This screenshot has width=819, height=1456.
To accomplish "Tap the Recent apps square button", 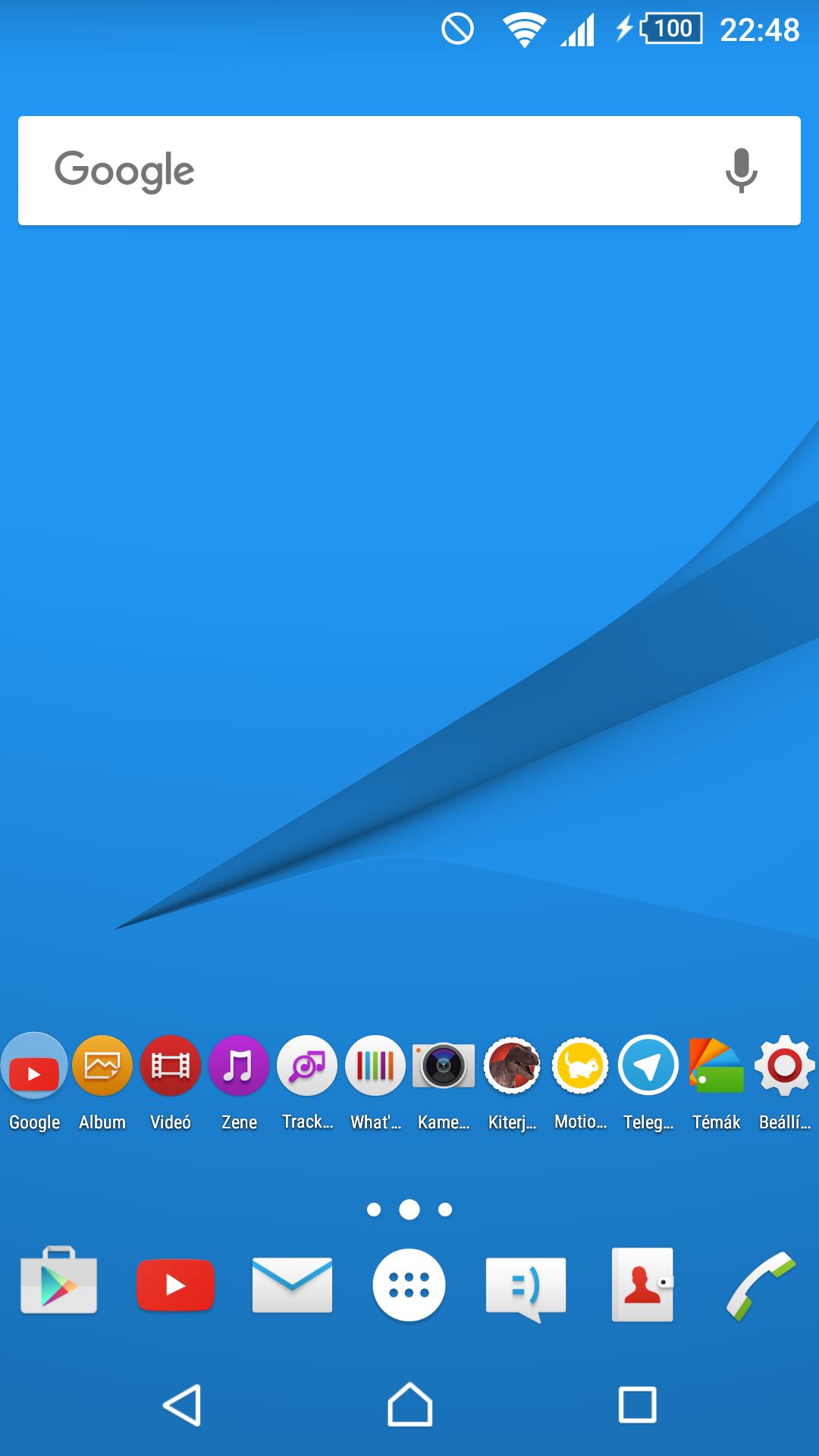I will 637,1405.
